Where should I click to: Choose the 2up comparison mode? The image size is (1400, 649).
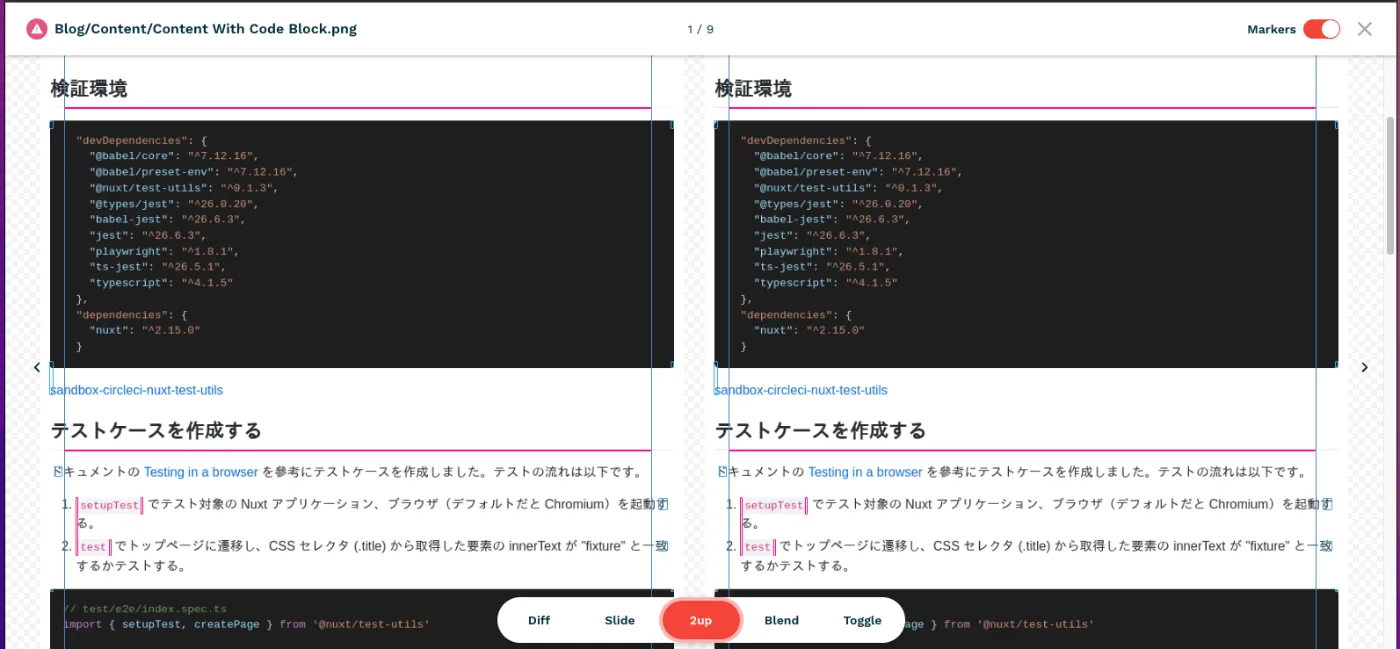coord(701,620)
